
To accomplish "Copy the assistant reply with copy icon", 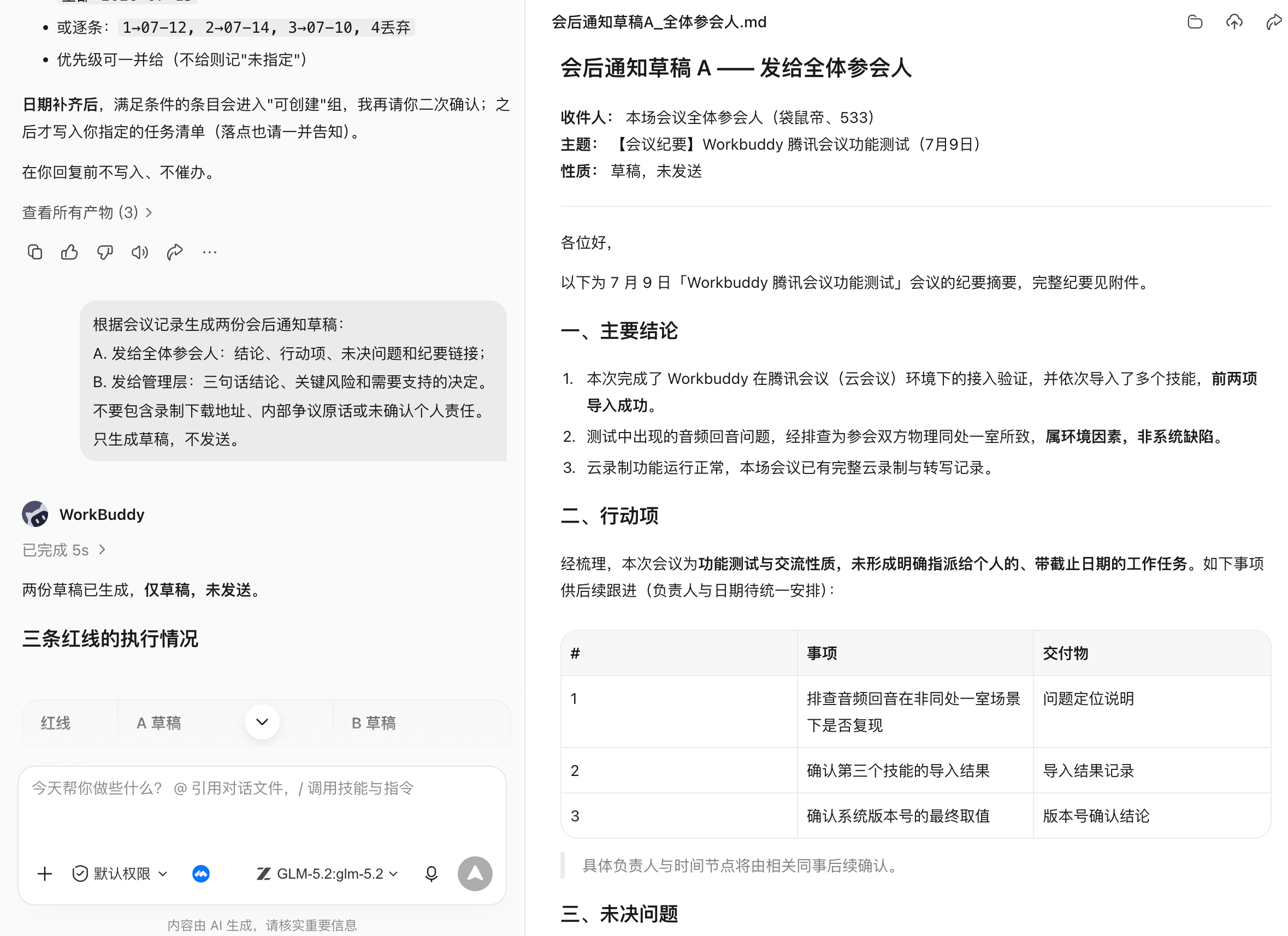I will tap(34, 251).
